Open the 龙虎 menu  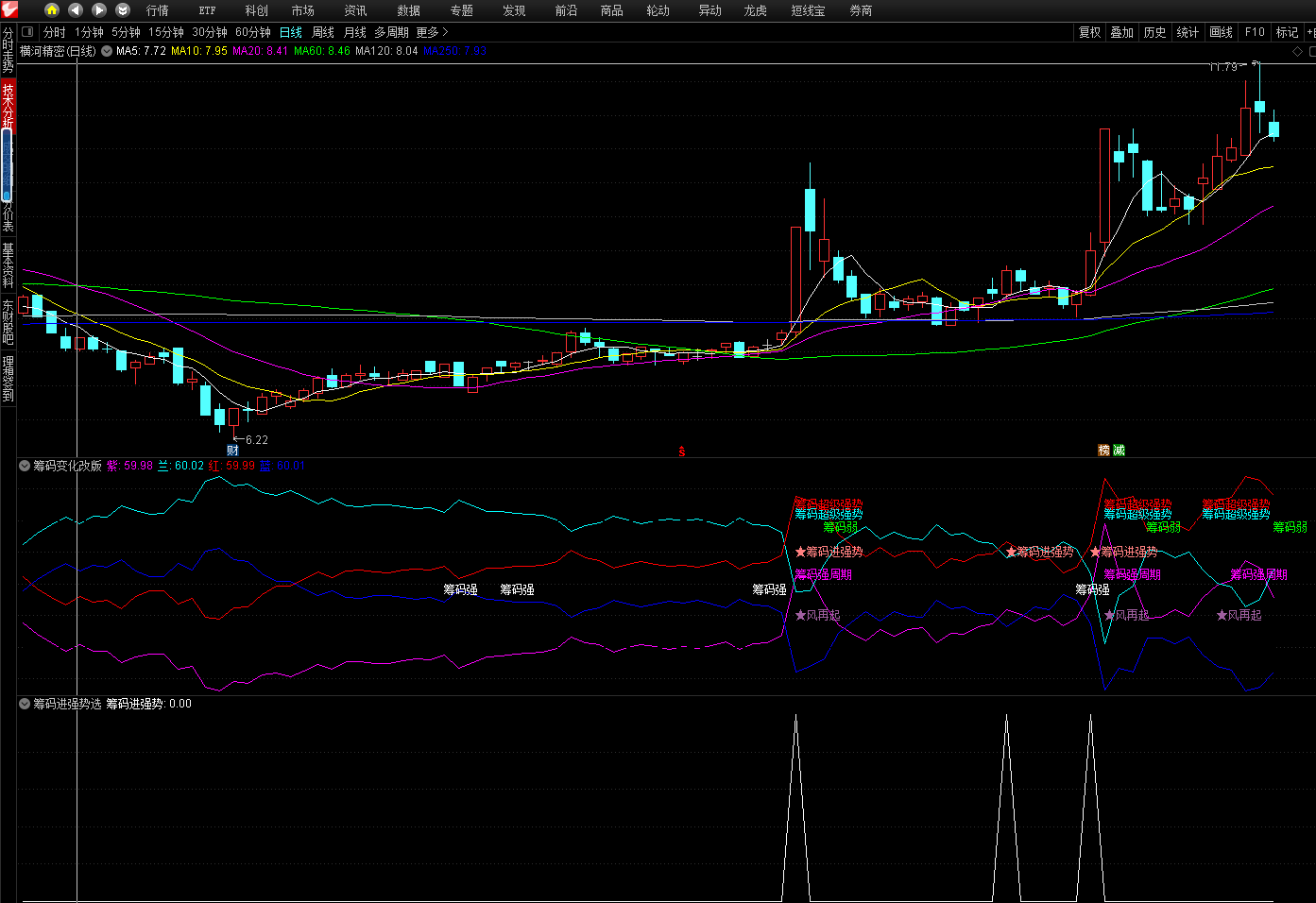(755, 10)
